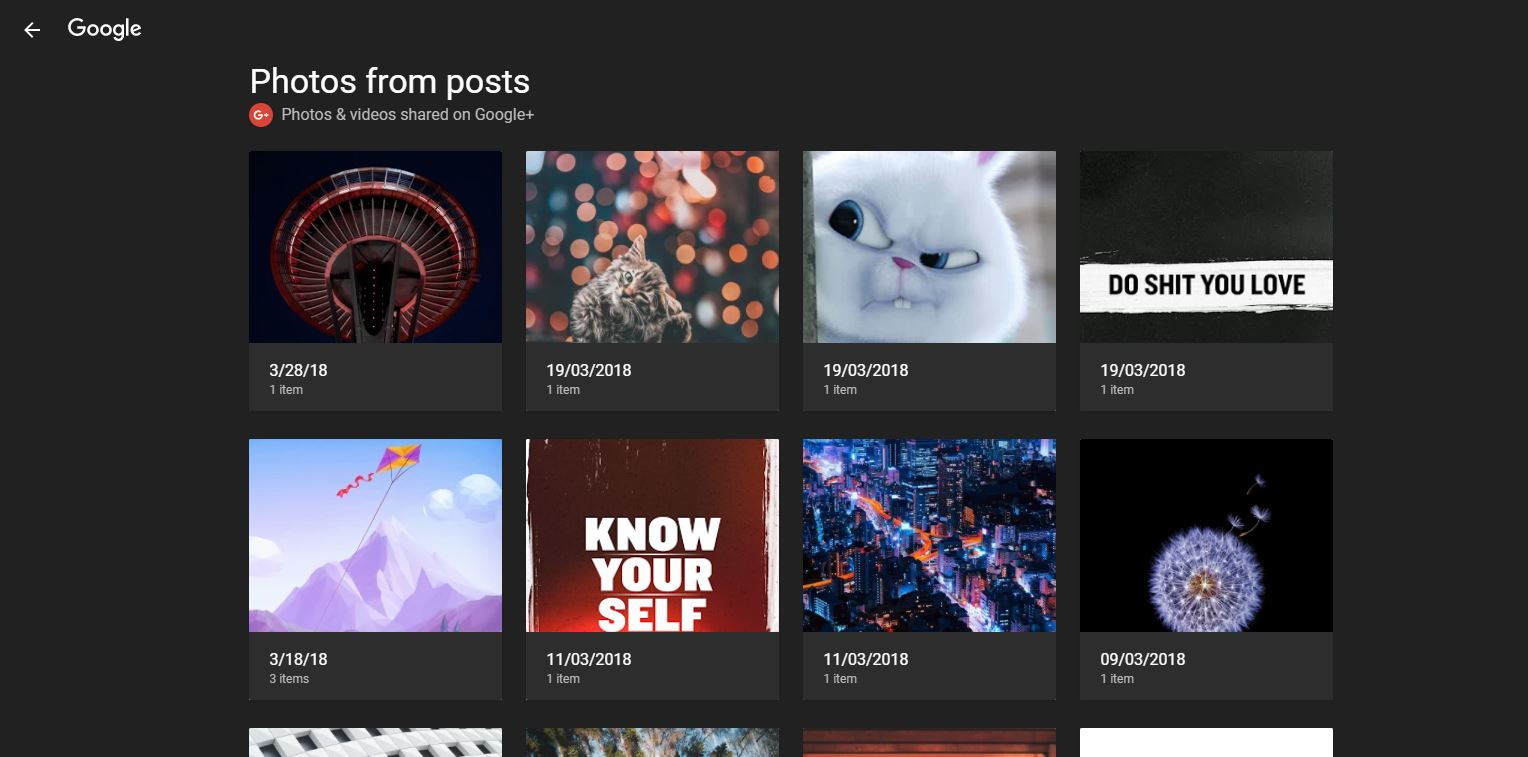This screenshot has height=757, width=1528.
Task: Click the 3/18/18 album date label
Action: pyautogui.click(x=298, y=659)
